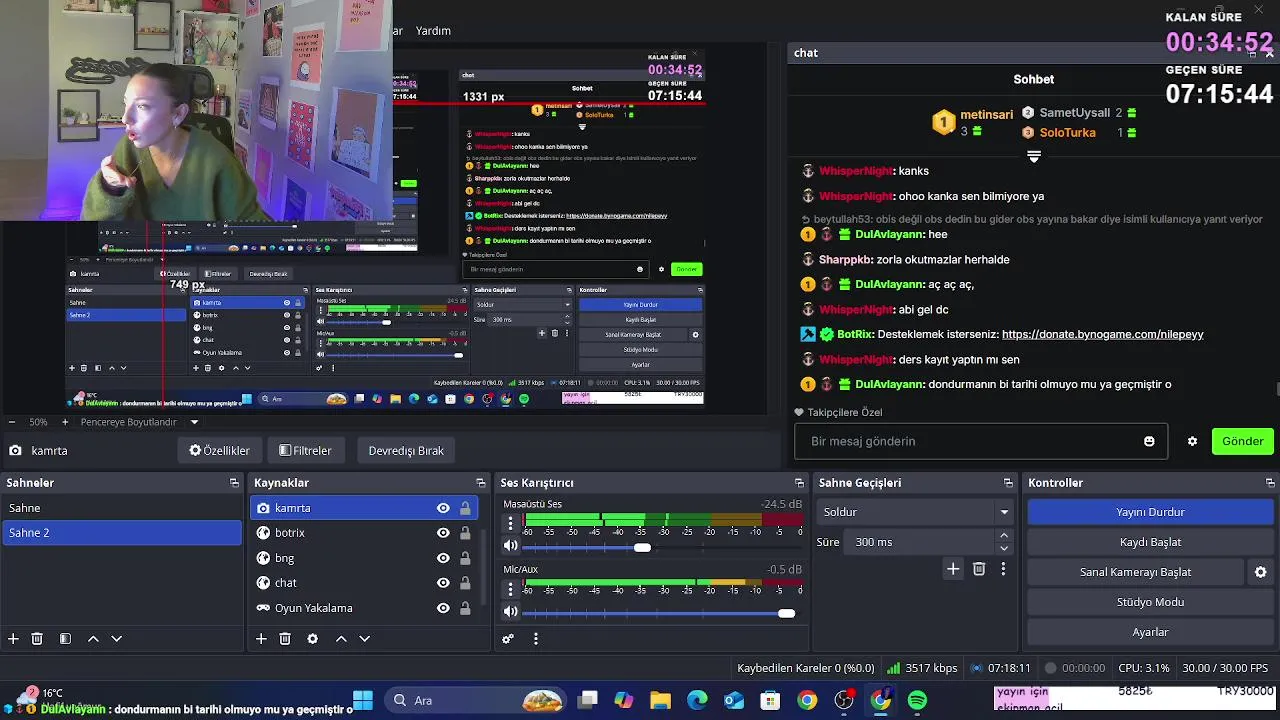Hide the Oyun Yakalama source with its eye icon

click(x=443, y=608)
